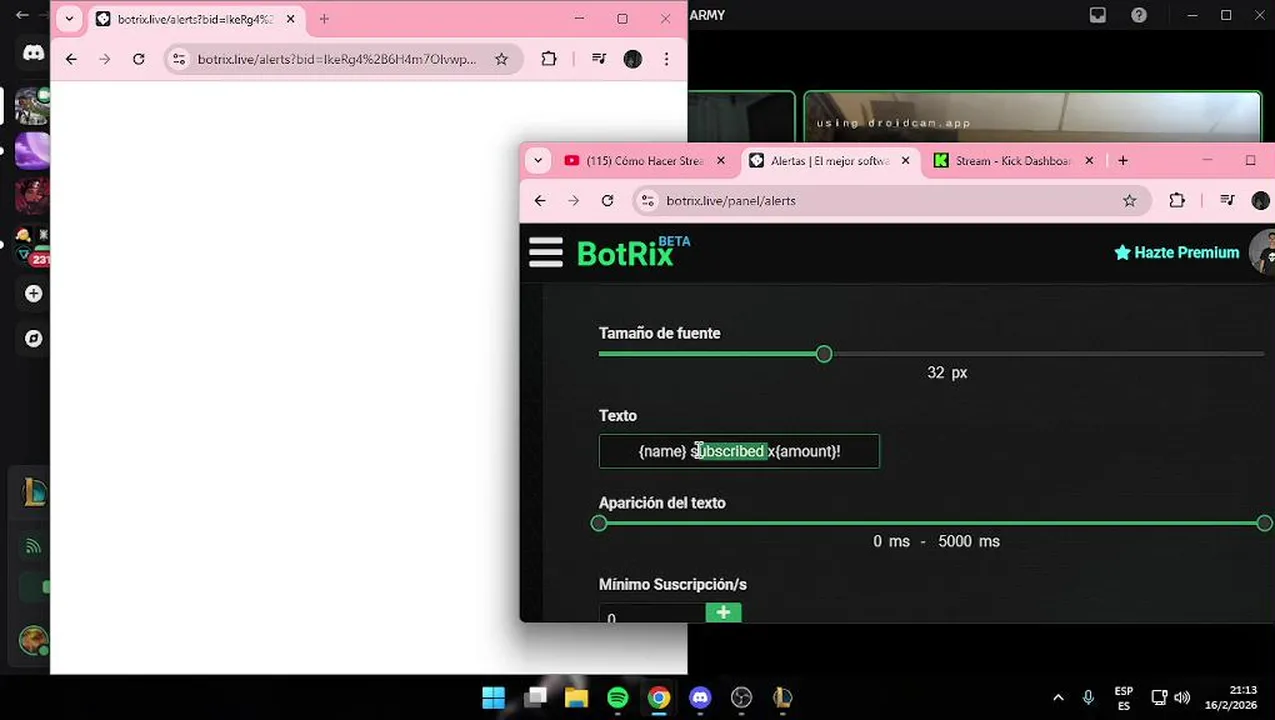Move the Aparición del texto end handle
This screenshot has height=720, width=1275.
(x=1265, y=523)
